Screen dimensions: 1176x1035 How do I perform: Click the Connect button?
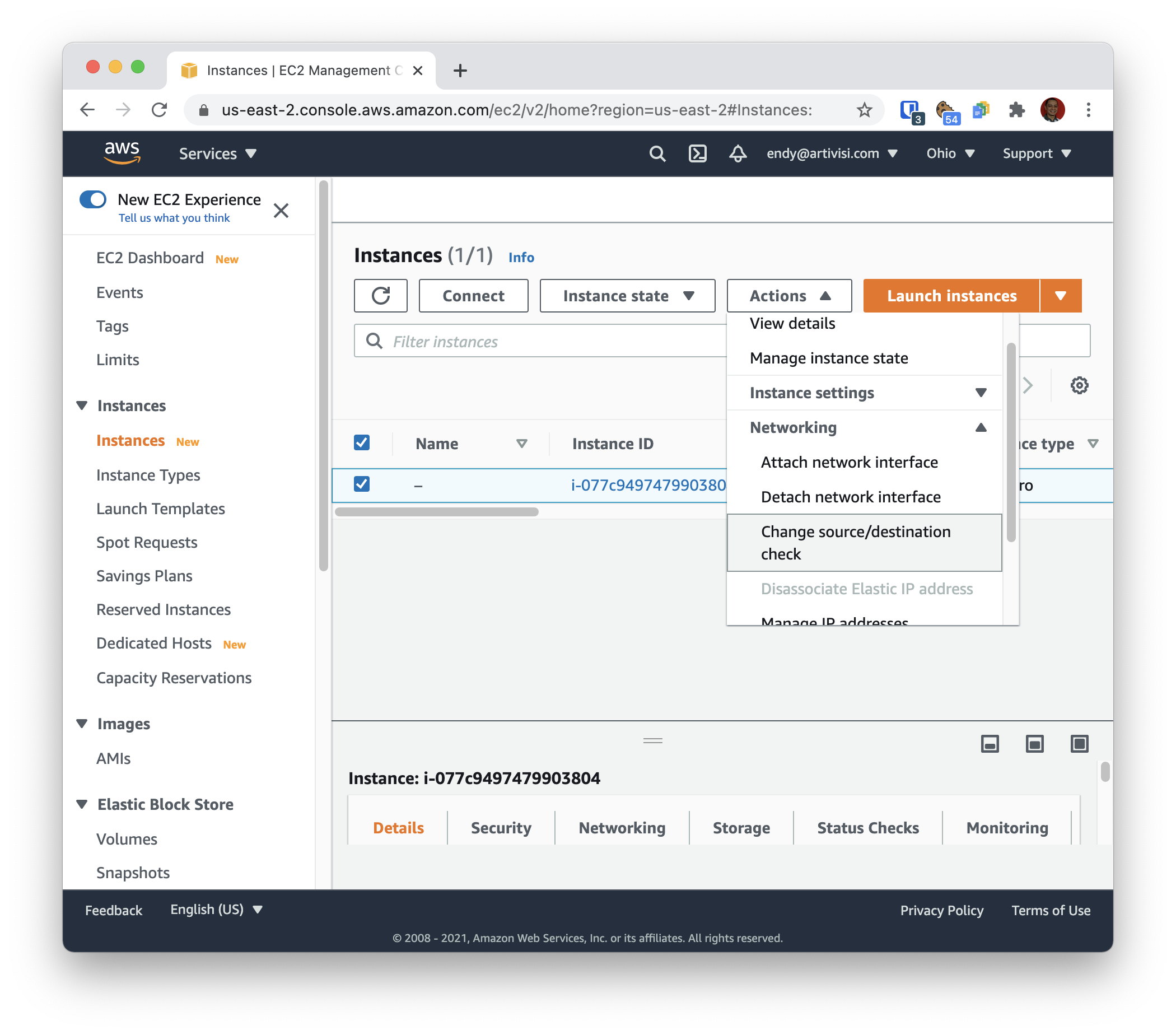pos(473,296)
